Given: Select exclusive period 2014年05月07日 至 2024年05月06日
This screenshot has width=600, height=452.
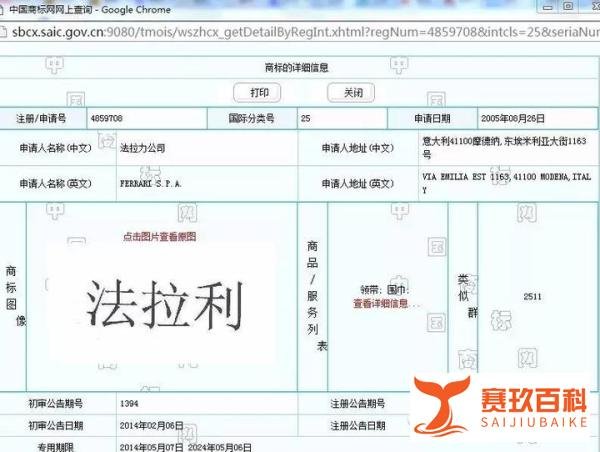Looking at the screenshot, I should coord(186,447).
